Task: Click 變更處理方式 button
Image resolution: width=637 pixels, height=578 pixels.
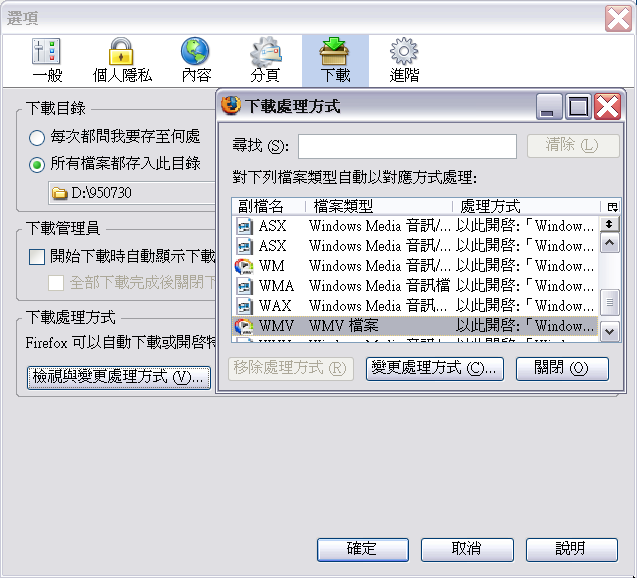Action: click(434, 368)
